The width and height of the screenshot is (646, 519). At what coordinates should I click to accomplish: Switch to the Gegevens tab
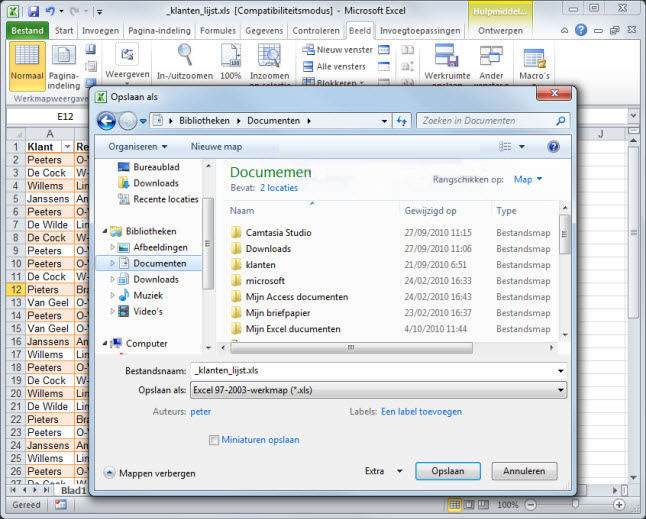pyautogui.click(x=264, y=30)
